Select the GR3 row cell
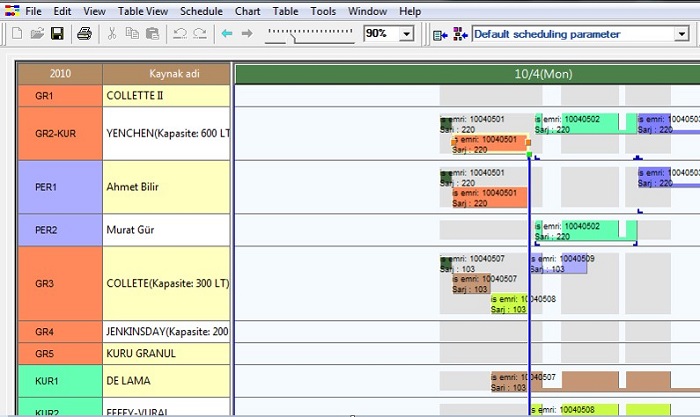The image size is (700, 417). [x=60, y=284]
